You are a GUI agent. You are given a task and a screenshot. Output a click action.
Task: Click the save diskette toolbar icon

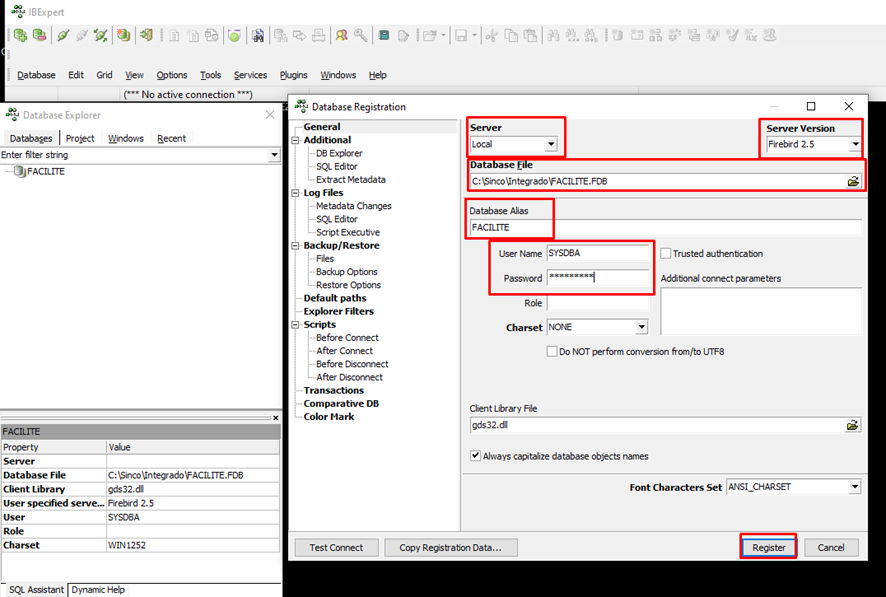click(461, 35)
